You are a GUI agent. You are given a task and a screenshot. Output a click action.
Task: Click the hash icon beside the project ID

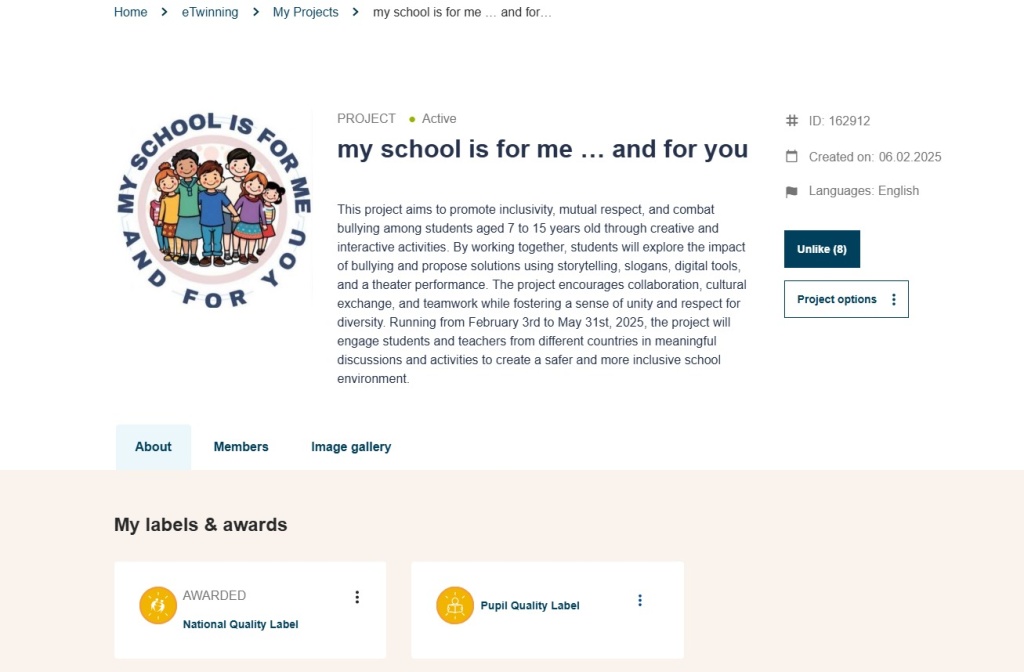[792, 121]
